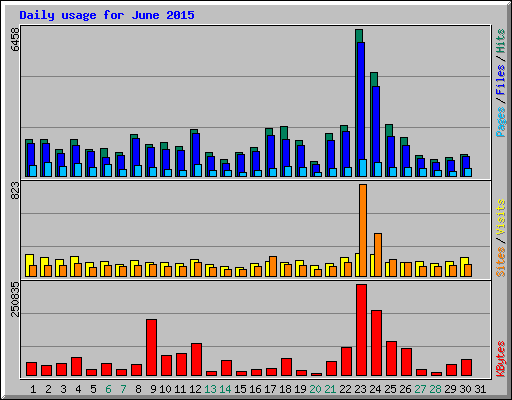Click day 22 on the x-axis
Screen dimensions: 512x400
coord(345,389)
